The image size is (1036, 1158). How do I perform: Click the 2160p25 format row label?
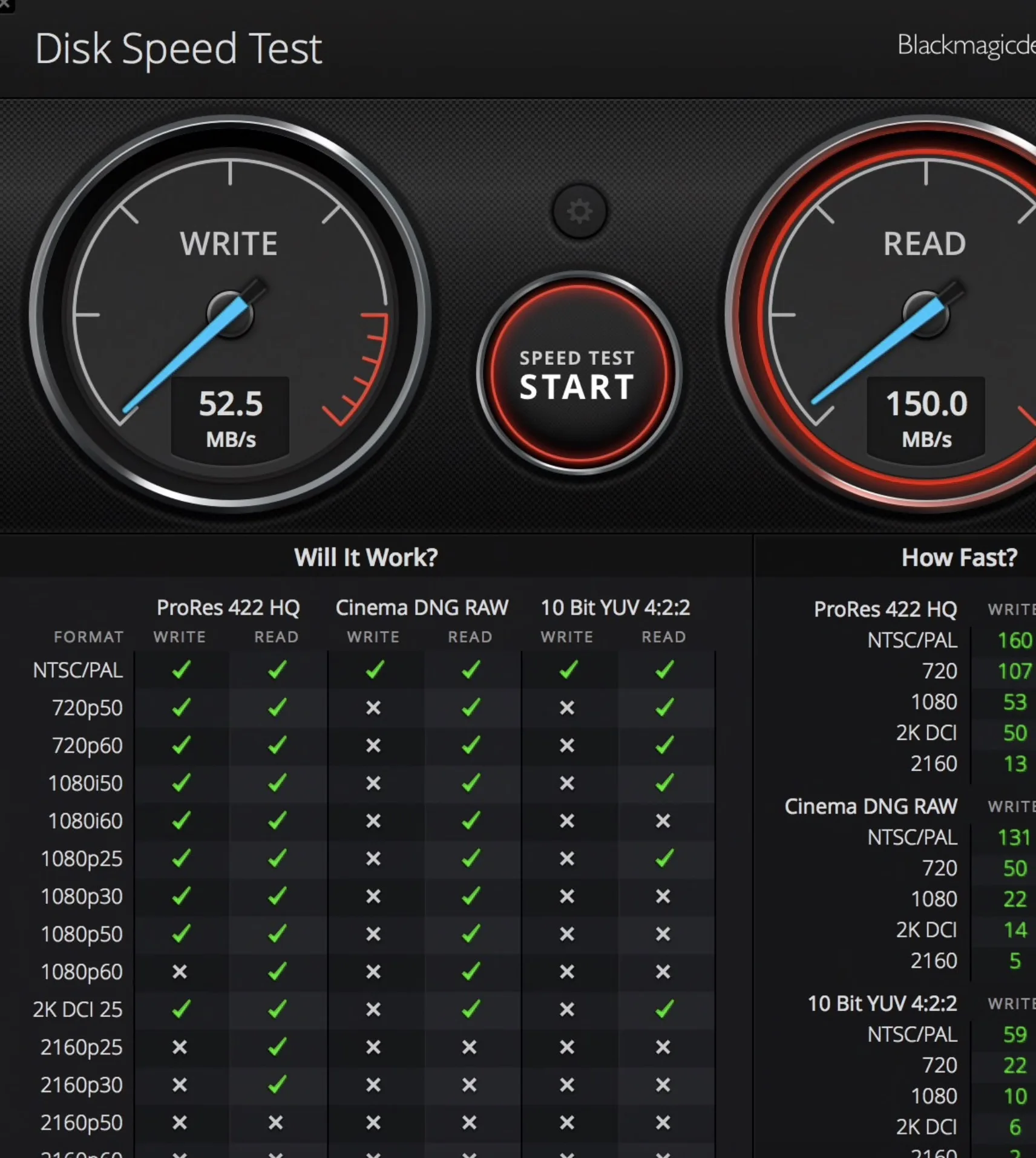(x=82, y=1048)
